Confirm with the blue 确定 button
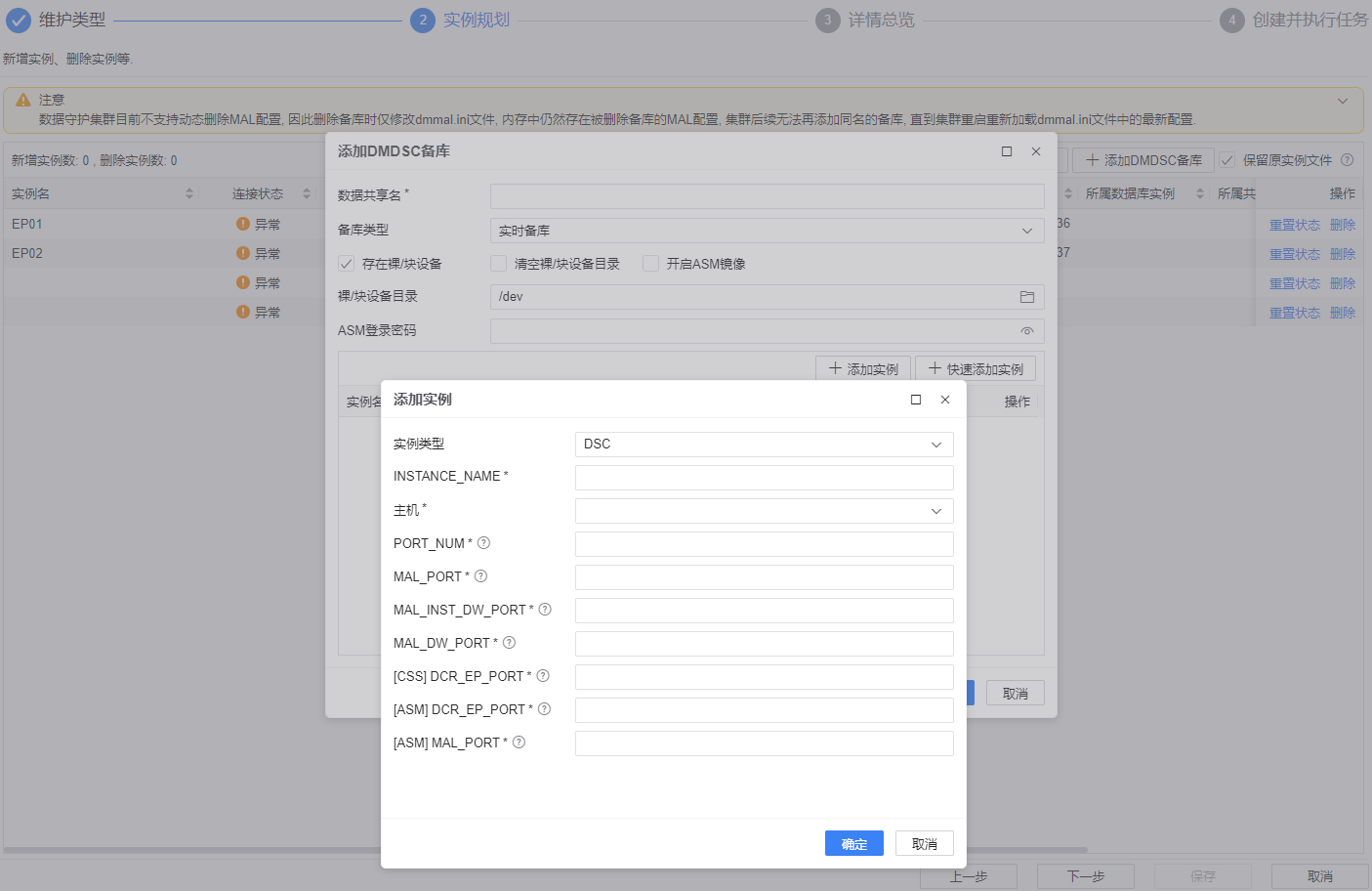The height and width of the screenshot is (891, 1372). 854,843
